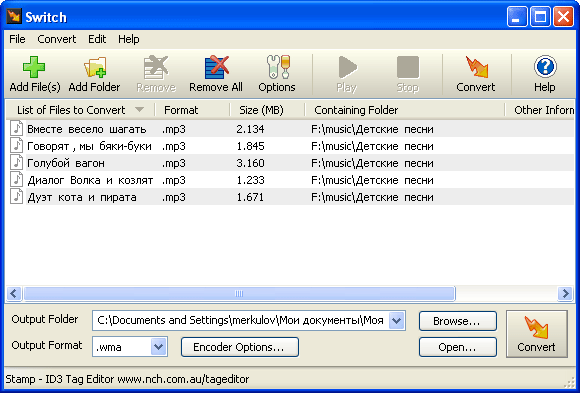Open Encoder Options... dialog
The width and height of the screenshot is (580, 393).
click(x=240, y=347)
